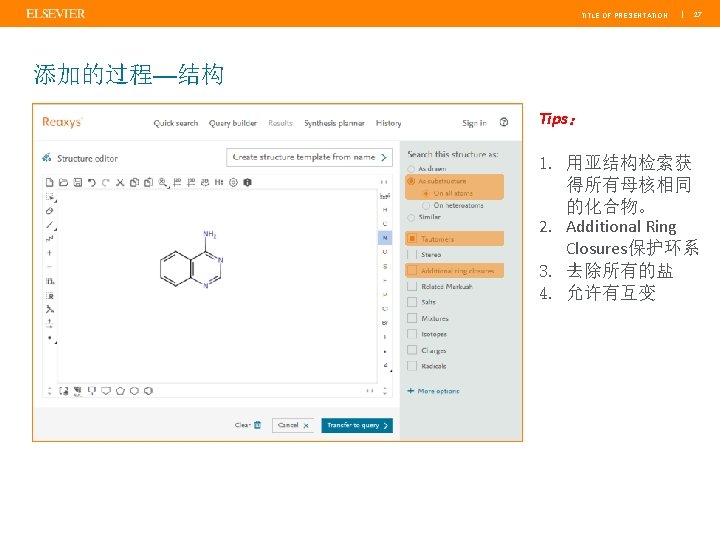Viewport: 720px width, 540px height.
Task: Select the 'As substructure' radio option
Action: (411, 181)
